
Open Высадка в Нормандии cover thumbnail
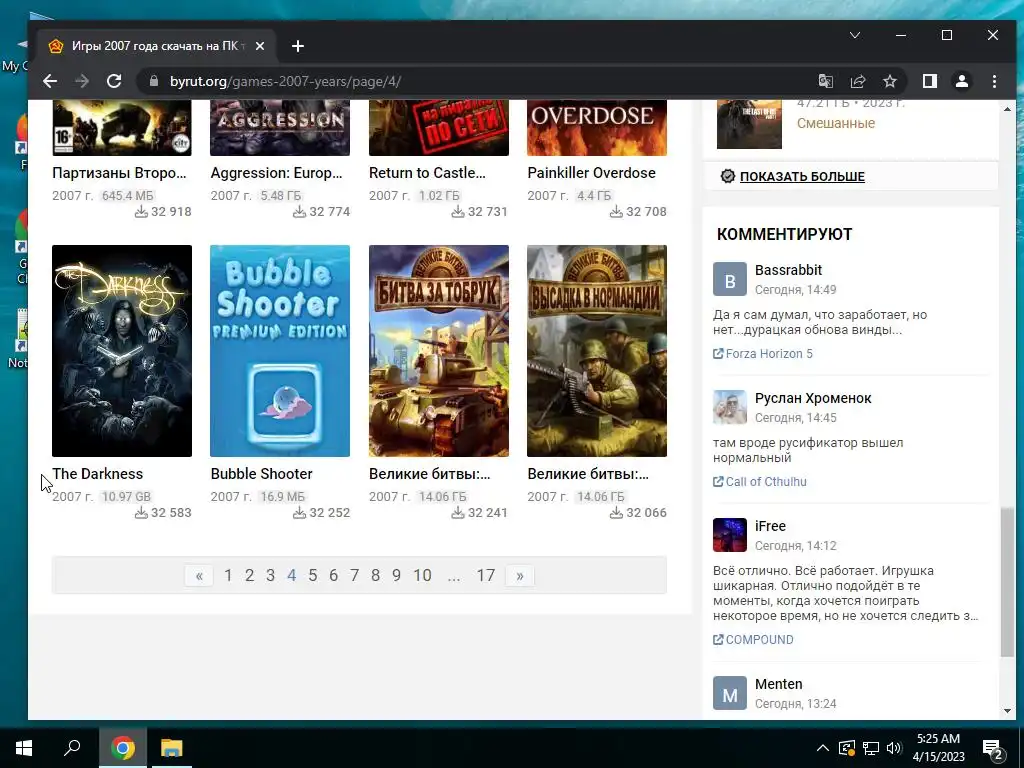tap(597, 351)
